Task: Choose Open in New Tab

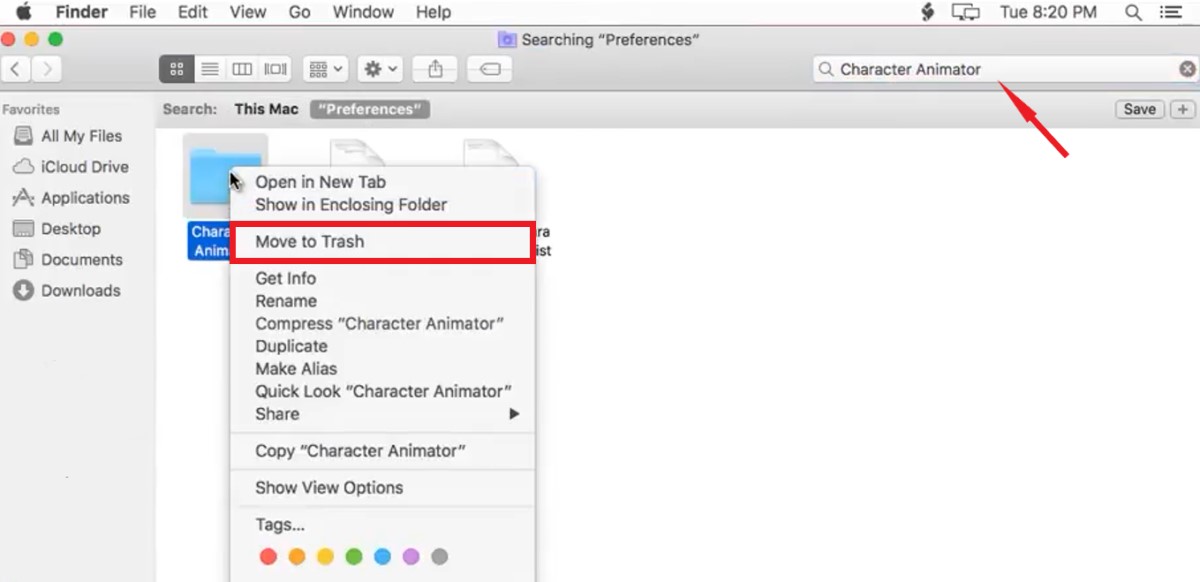Action: (320, 182)
